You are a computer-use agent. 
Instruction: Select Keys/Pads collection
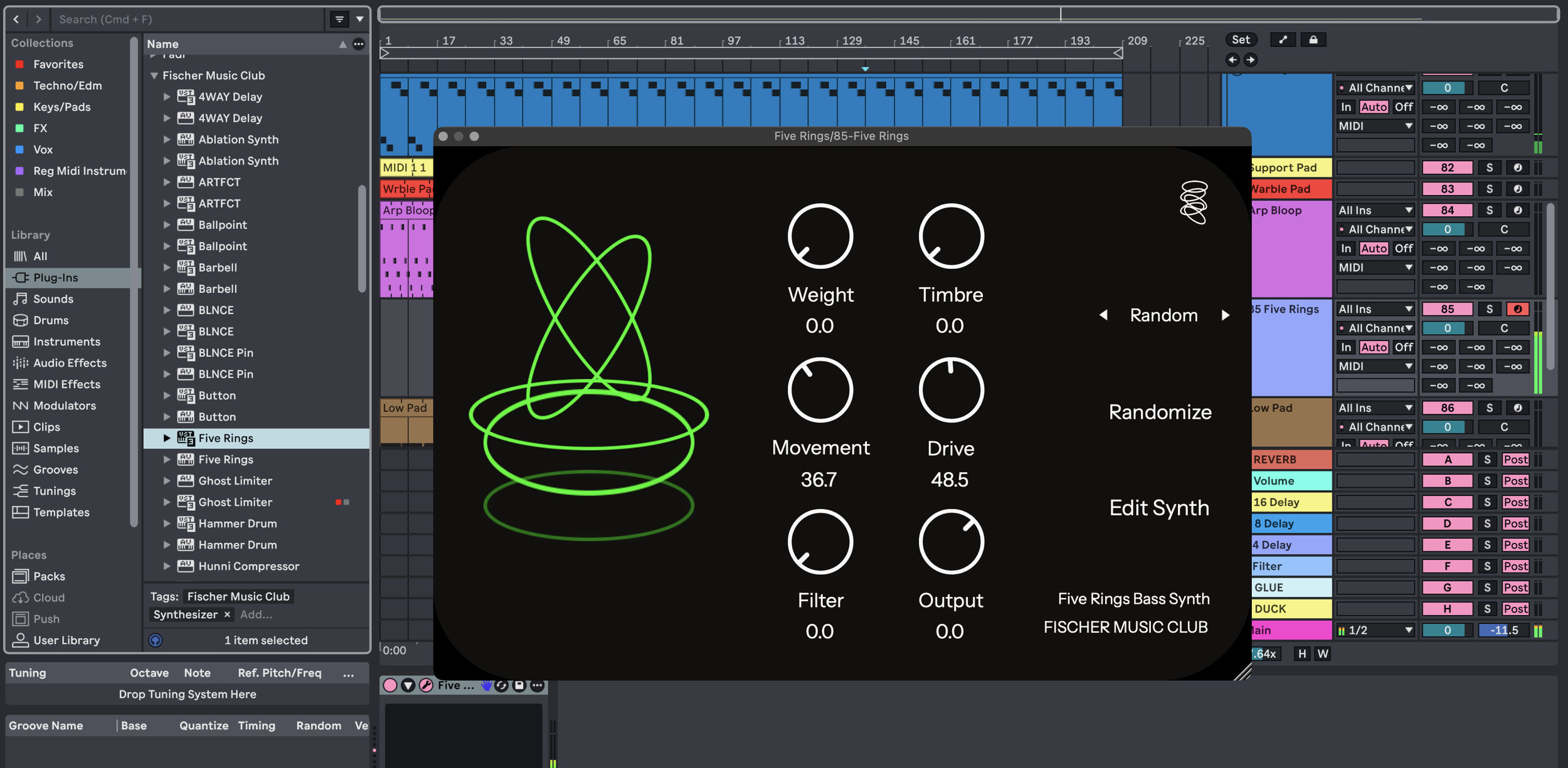pos(61,107)
